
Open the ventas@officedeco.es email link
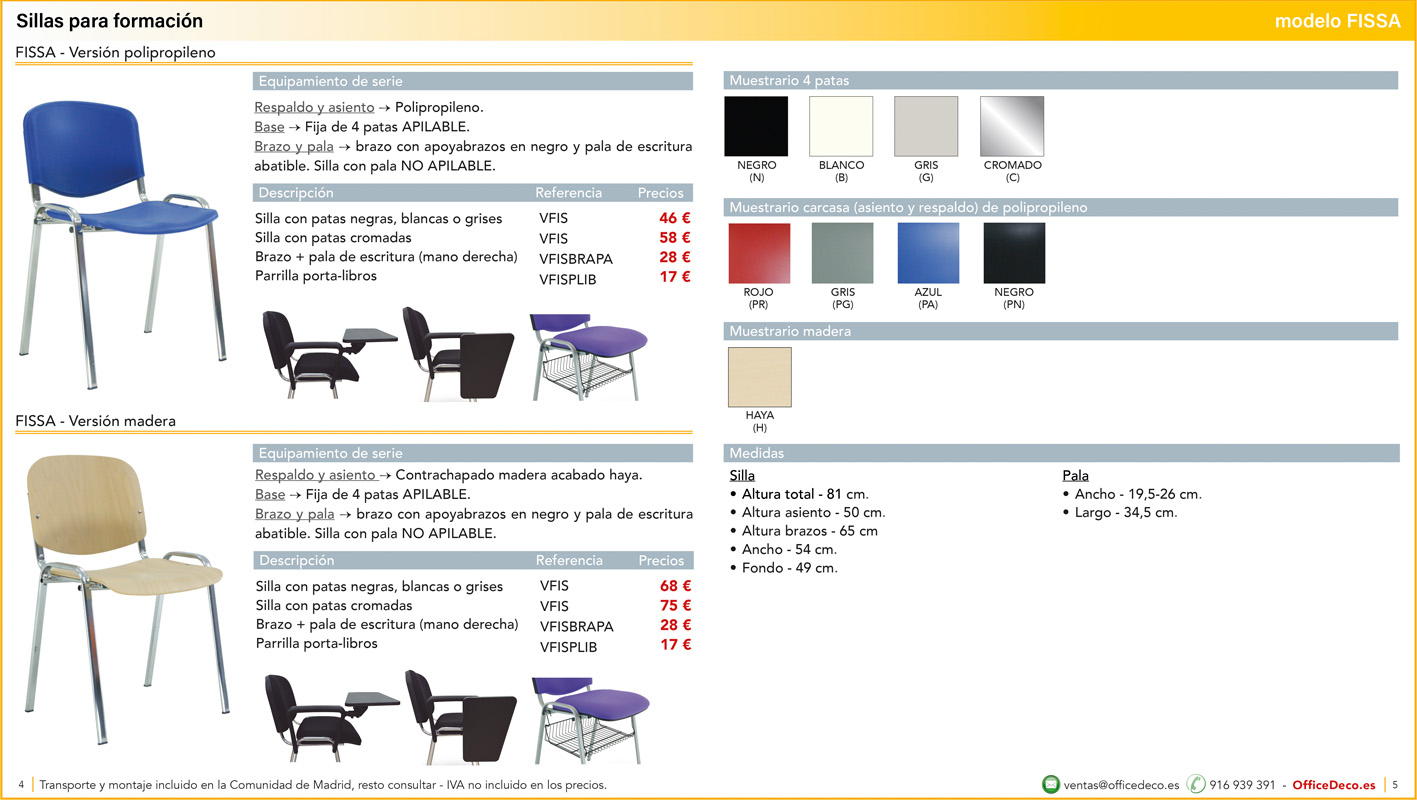[1121, 785]
